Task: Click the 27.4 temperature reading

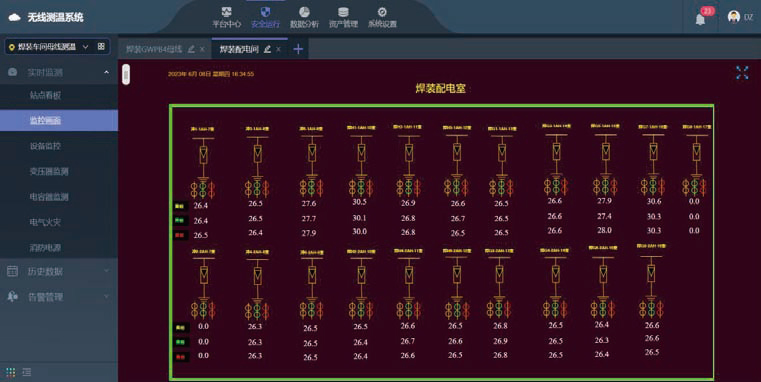Action: [604, 216]
